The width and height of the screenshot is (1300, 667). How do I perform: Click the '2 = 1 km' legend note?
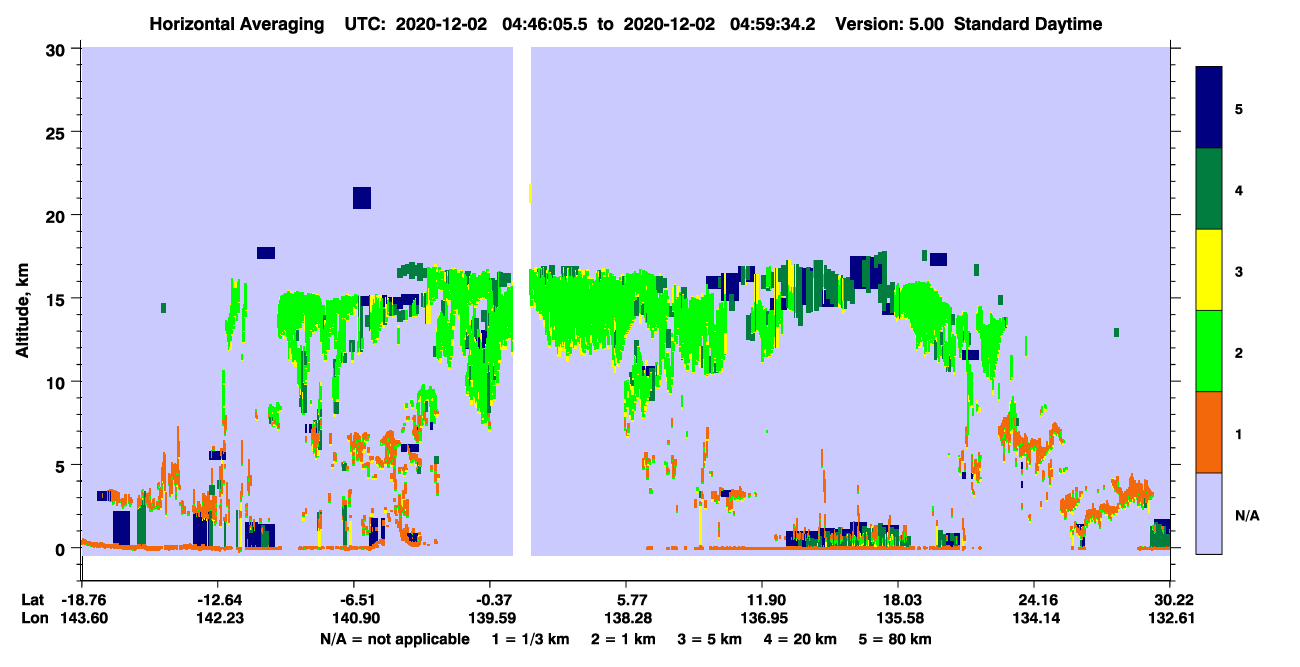point(625,639)
